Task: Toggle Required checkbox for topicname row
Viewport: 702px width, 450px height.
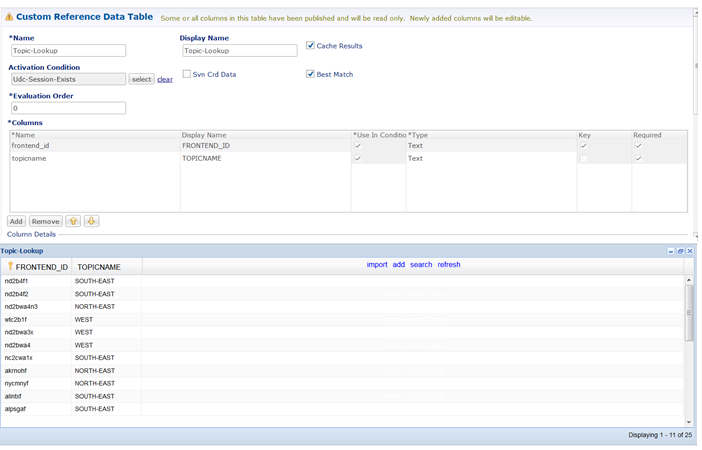Action: [638, 158]
